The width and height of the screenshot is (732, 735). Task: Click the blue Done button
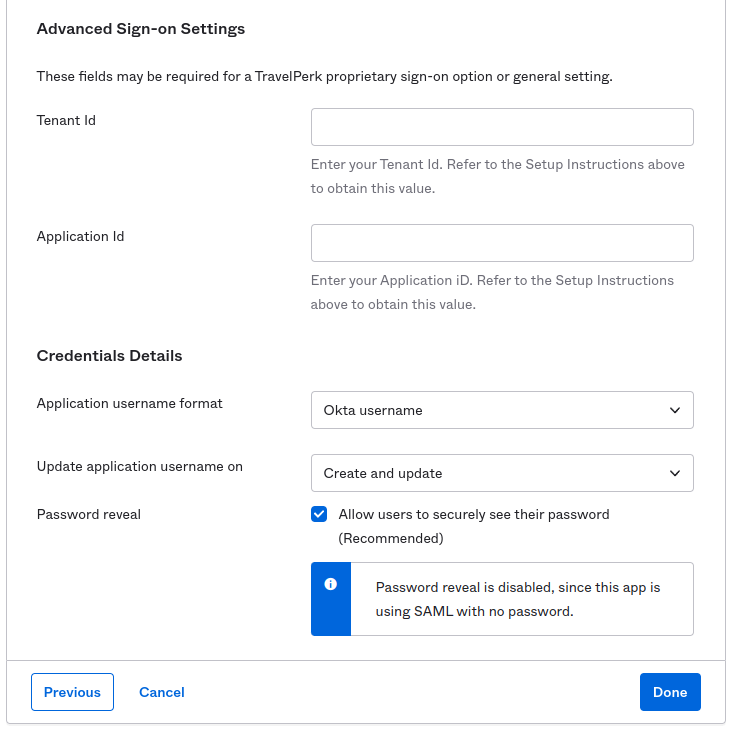tap(670, 692)
